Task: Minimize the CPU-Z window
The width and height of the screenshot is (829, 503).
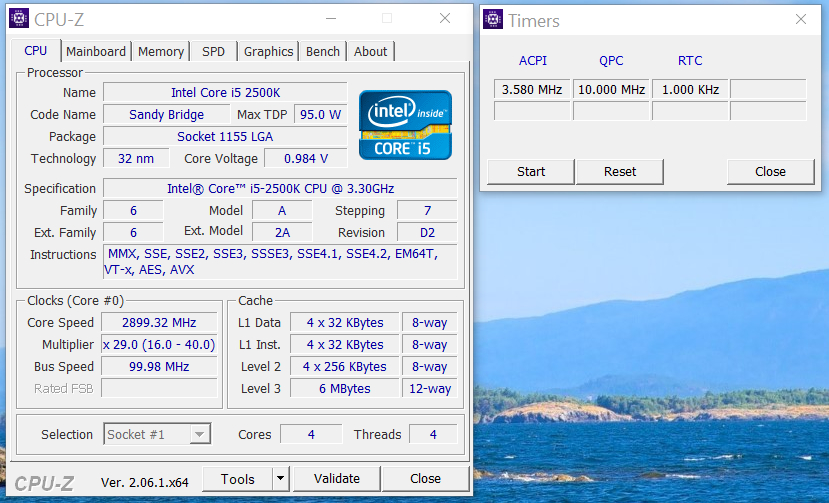Action: tap(331, 19)
